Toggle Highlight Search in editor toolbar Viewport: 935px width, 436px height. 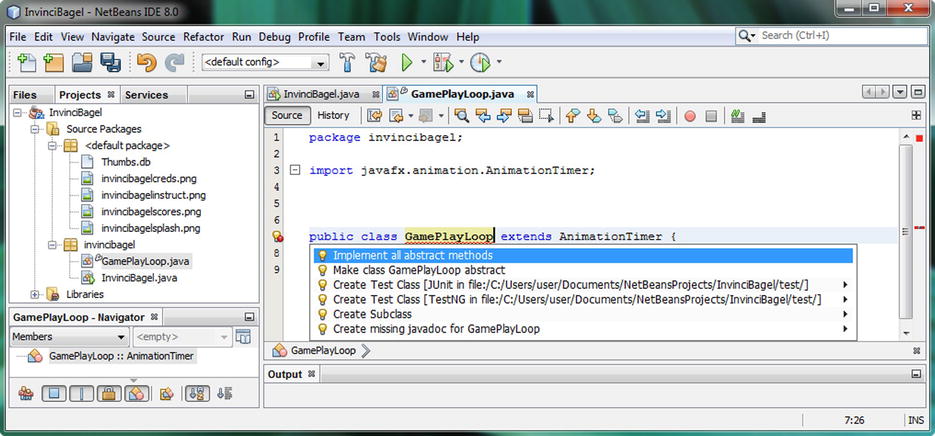click(525, 116)
